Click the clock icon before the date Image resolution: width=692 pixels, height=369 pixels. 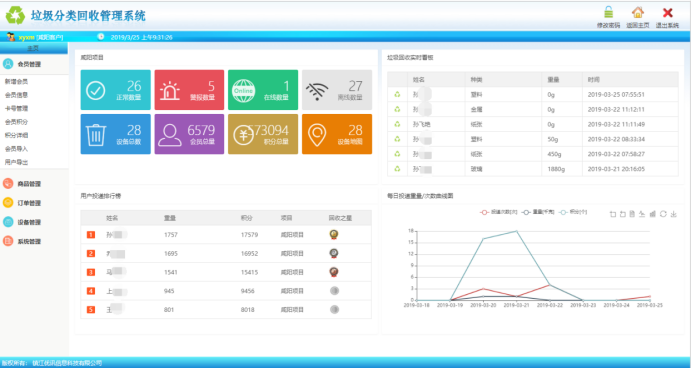click(x=101, y=37)
